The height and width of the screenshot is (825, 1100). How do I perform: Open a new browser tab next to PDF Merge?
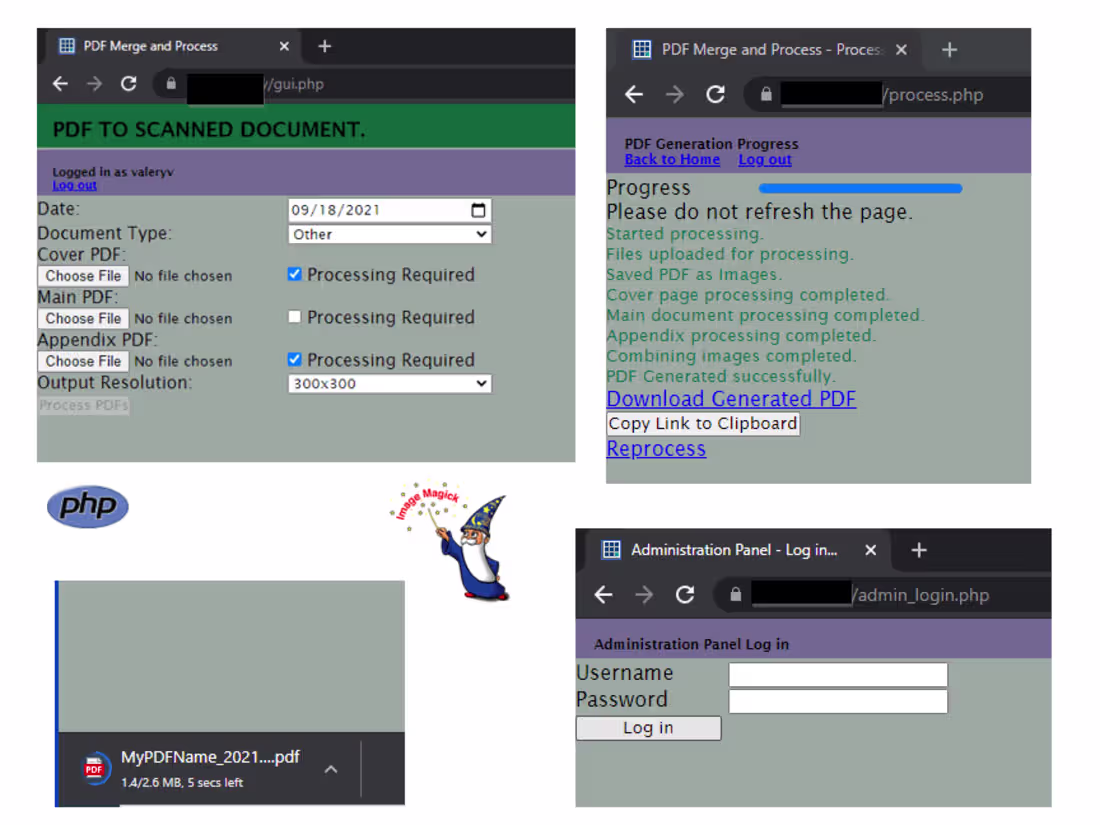pos(324,46)
